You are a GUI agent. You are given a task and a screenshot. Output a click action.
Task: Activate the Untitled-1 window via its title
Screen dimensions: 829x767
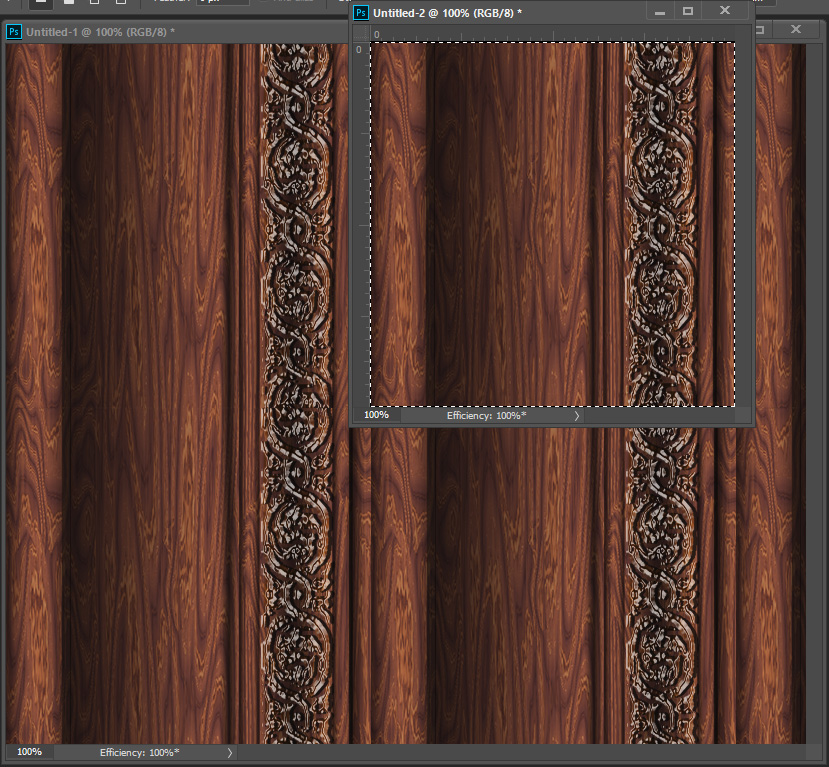(100, 31)
